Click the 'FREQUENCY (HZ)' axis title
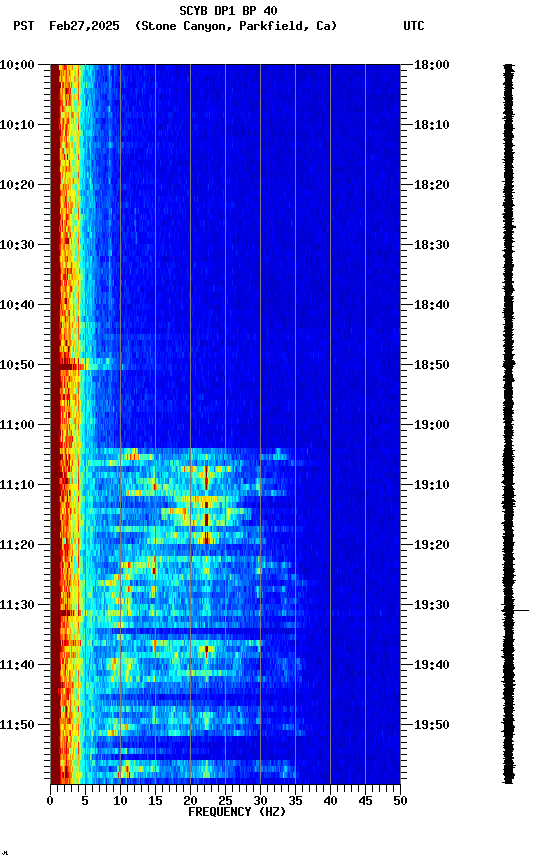552x864 pixels. tap(237, 812)
